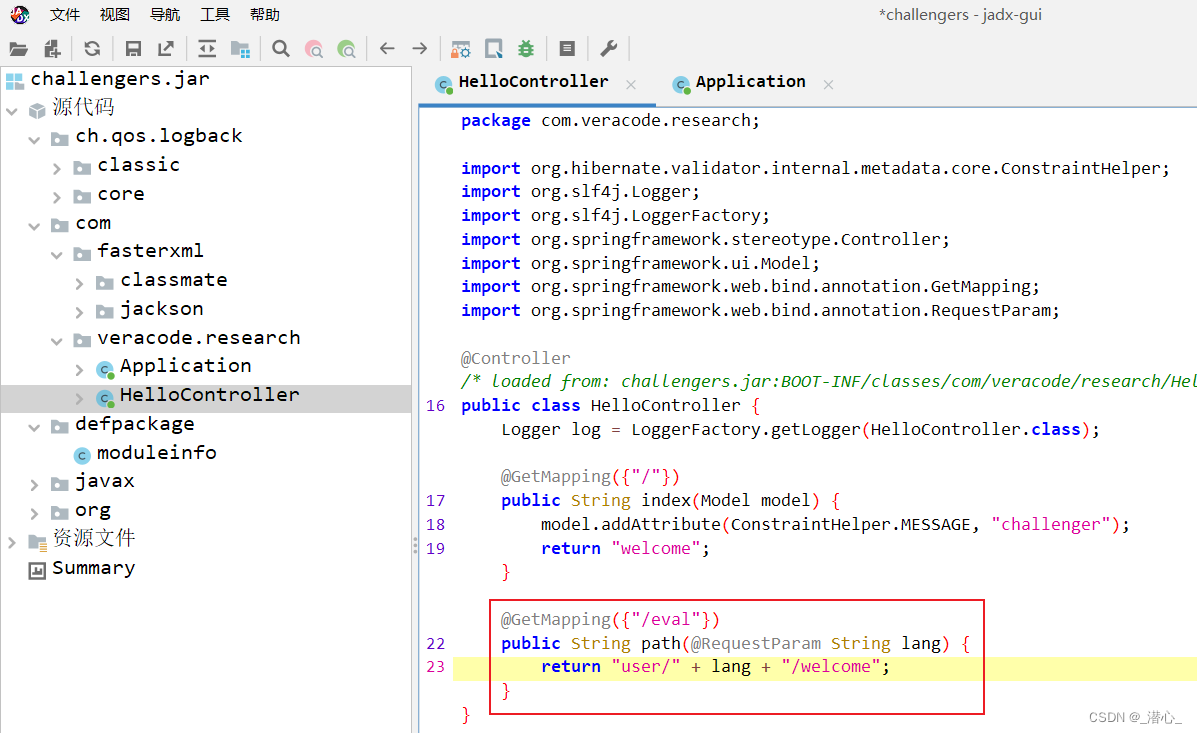
Task: Expand the core package
Action: (57, 198)
